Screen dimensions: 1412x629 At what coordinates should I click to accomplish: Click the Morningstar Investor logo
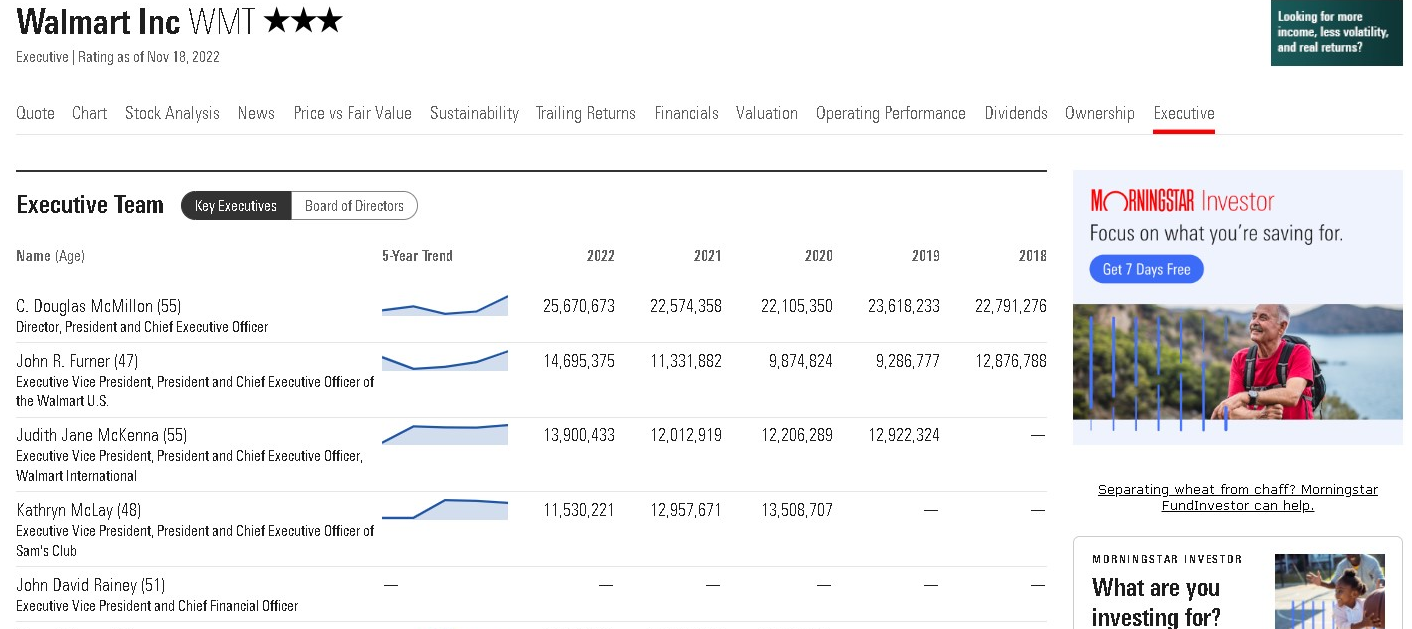tap(1182, 202)
